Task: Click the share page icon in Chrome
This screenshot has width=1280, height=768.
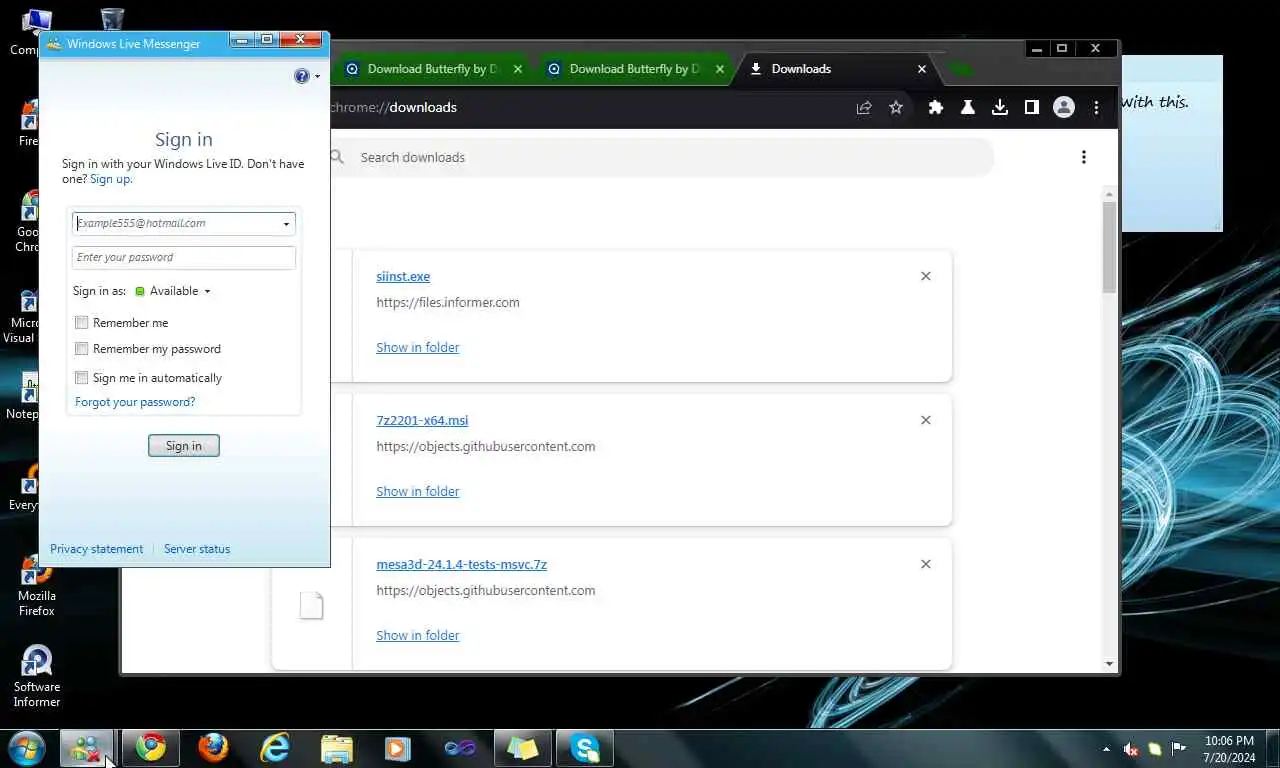Action: [864, 107]
